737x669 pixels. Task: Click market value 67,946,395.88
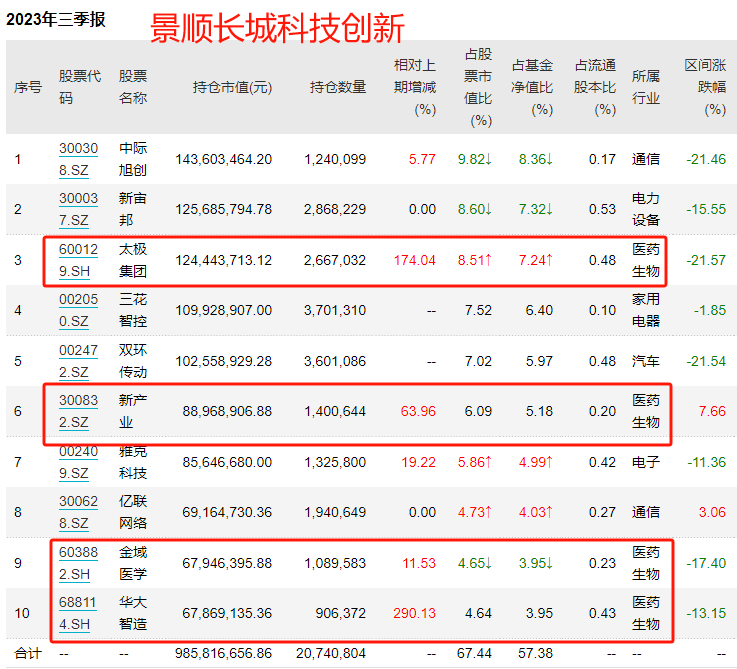tap(227, 563)
